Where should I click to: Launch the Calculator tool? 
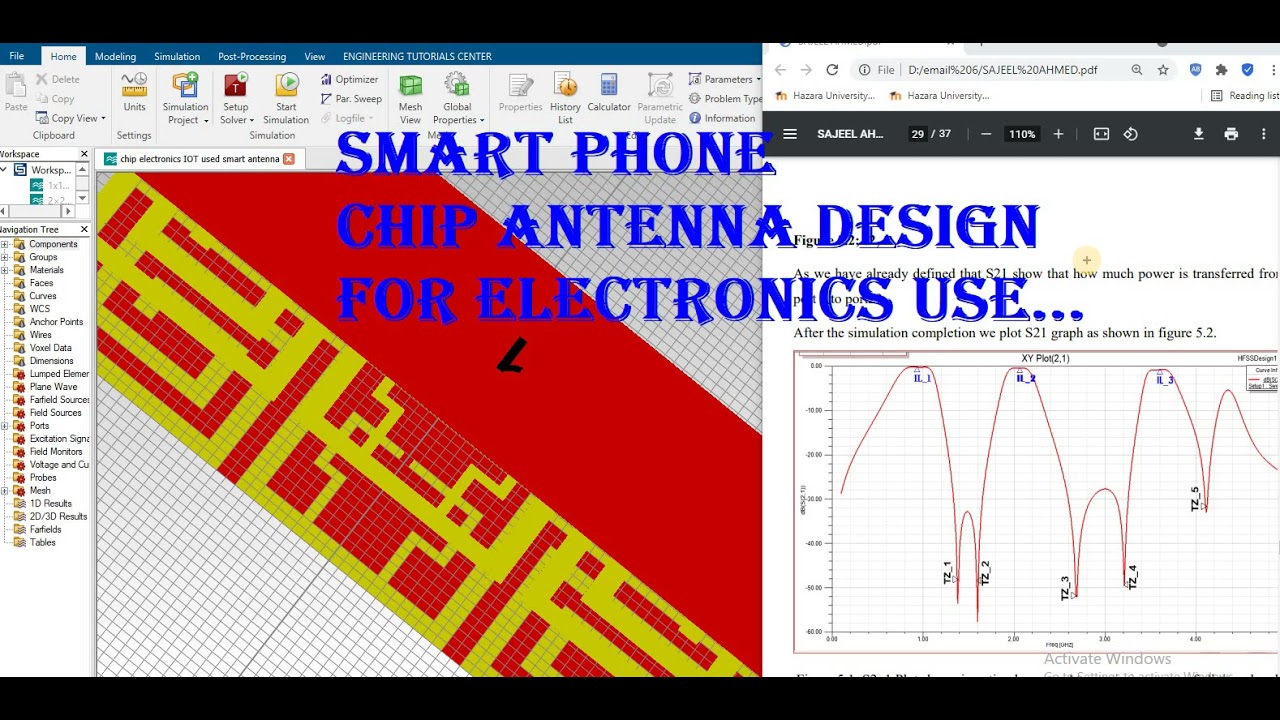coord(609,92)
